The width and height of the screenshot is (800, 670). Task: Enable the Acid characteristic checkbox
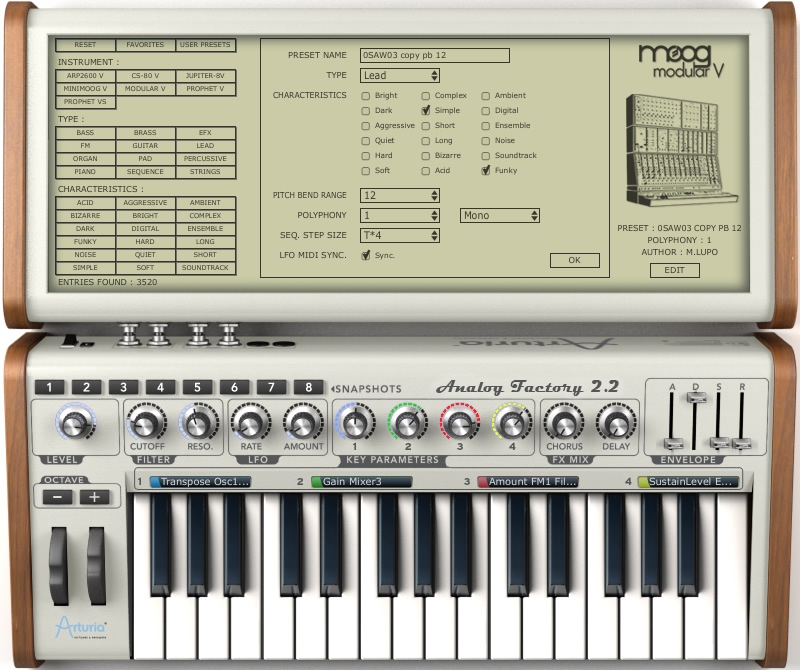pos(426,171)
